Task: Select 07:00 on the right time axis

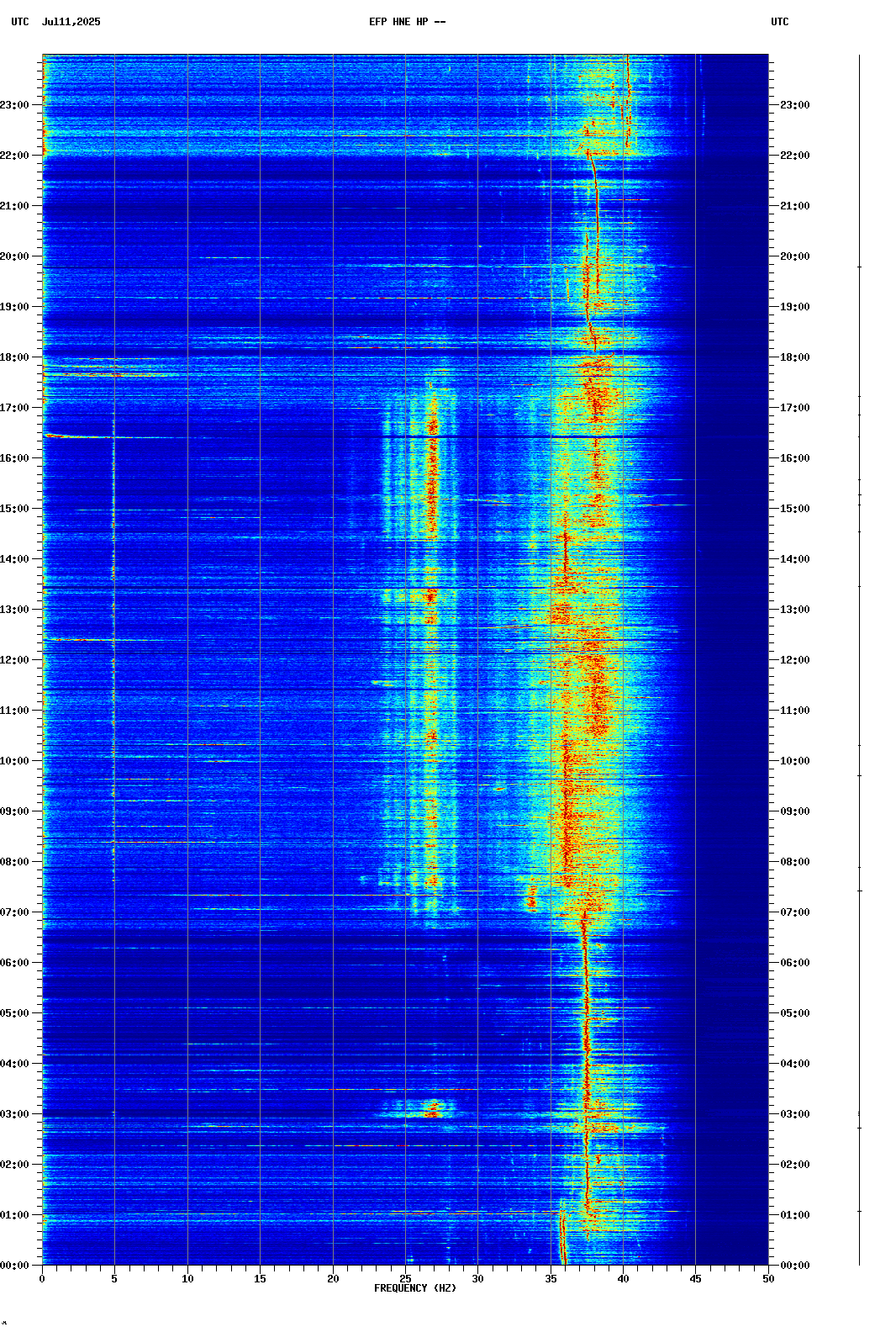Action: point(795,912)
